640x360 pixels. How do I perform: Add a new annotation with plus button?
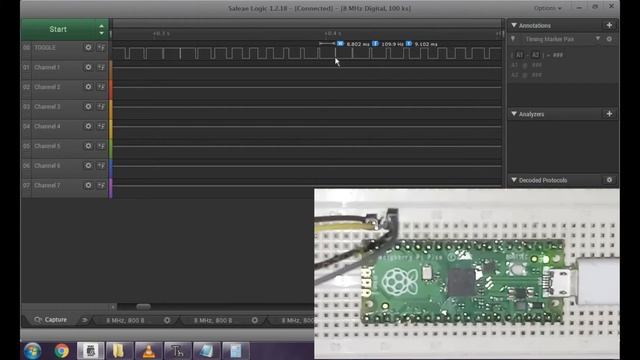(609, 25)
